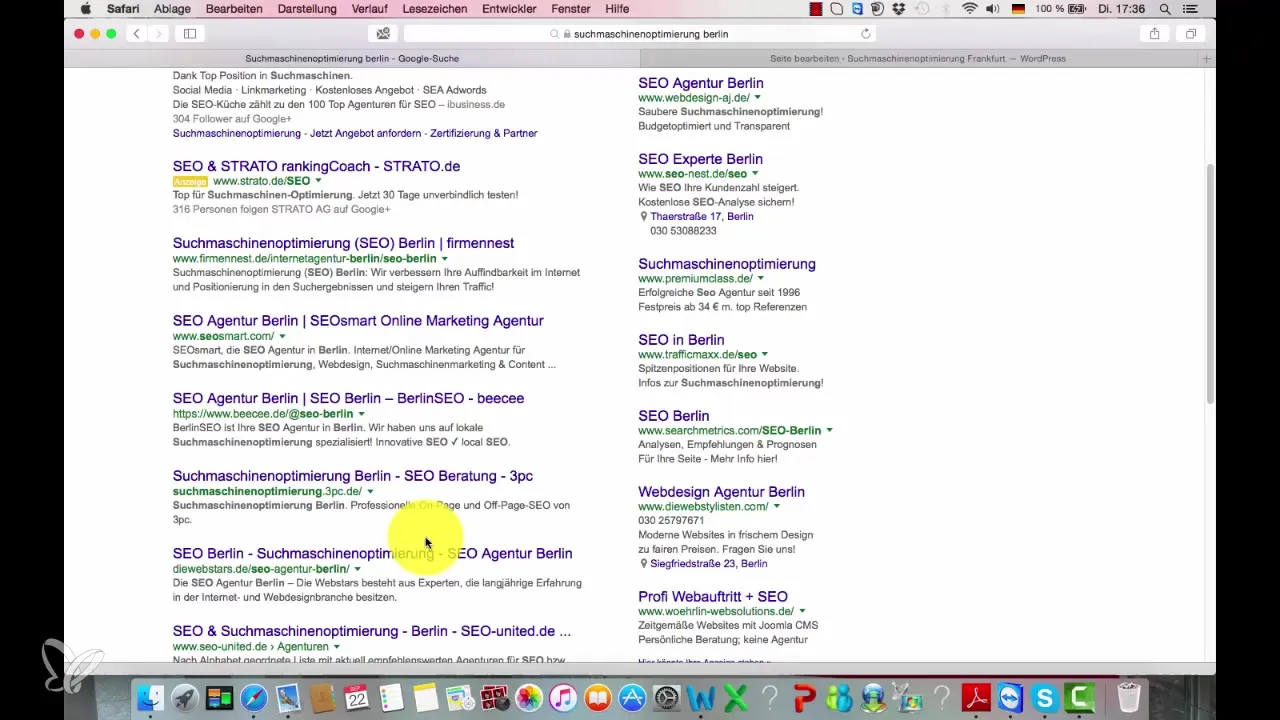1280x720 pixels.
Task: Open the Darstellung menu
Action: (x=307, y=9)
